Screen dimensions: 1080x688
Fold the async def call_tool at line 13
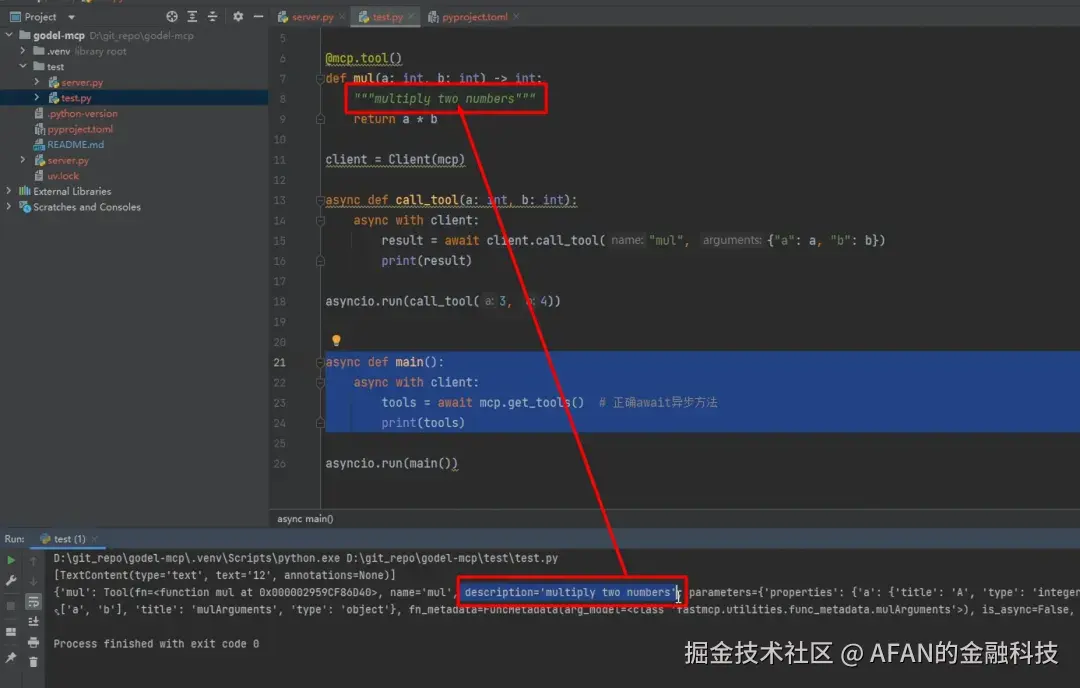click(320, 200)
